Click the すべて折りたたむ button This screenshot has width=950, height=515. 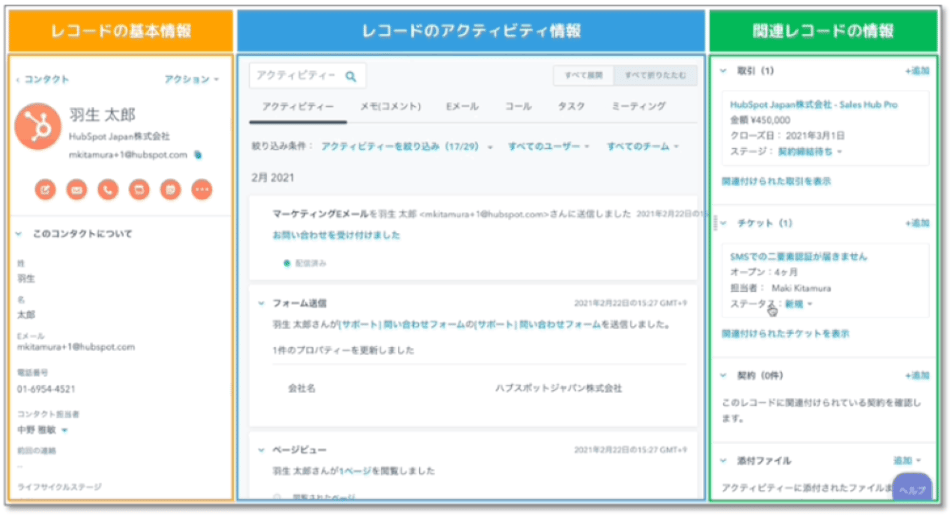[x=656, y=76]
